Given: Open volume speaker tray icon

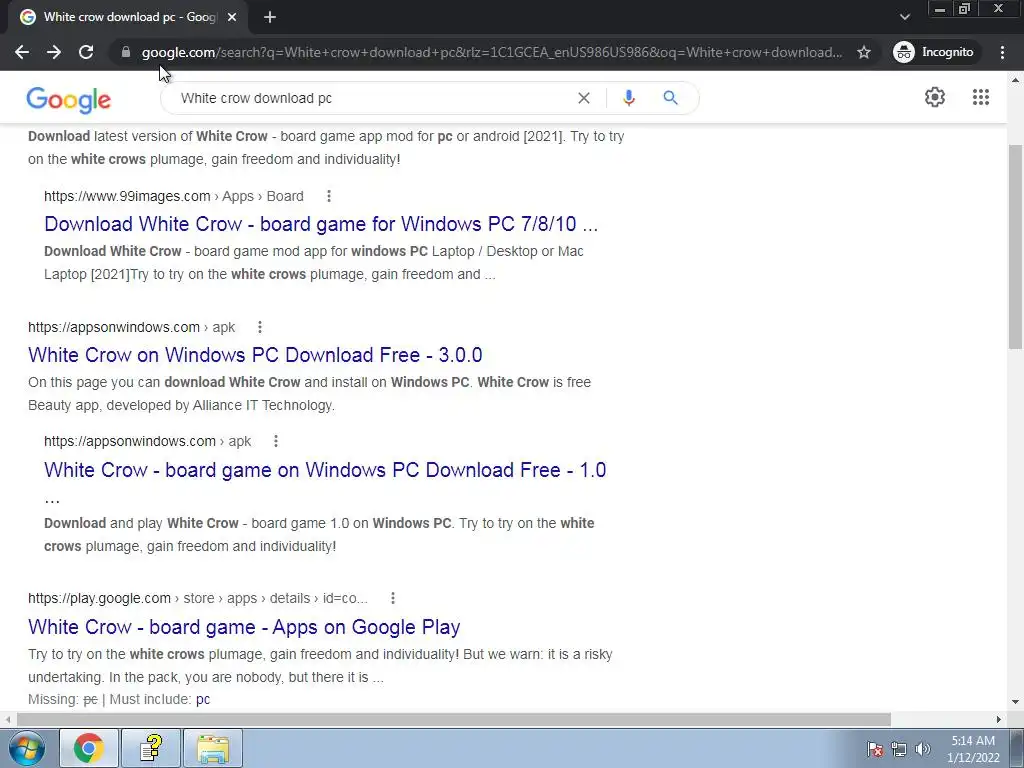Looking at the screenshot, I should pos(922,749).
